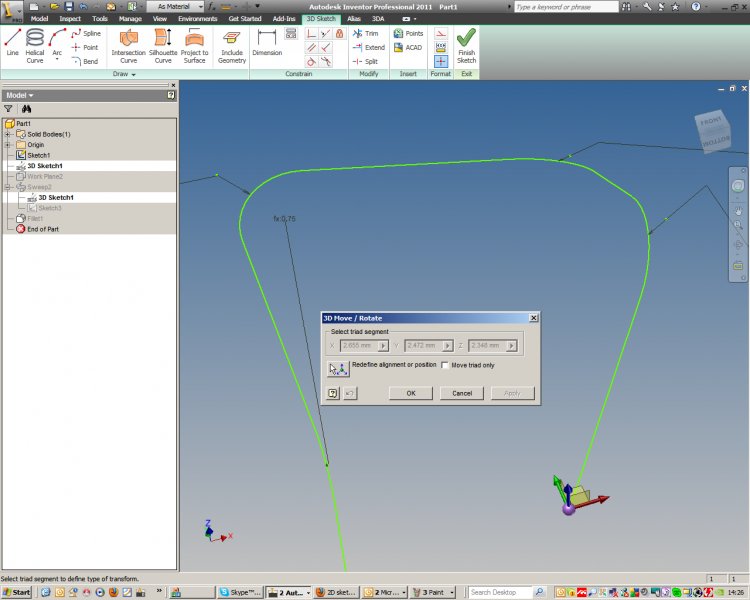This screenshot has width=750, height=600.
Task: Expand the Origin folder node
Action: pyautogui.click(x=8, y=145)
